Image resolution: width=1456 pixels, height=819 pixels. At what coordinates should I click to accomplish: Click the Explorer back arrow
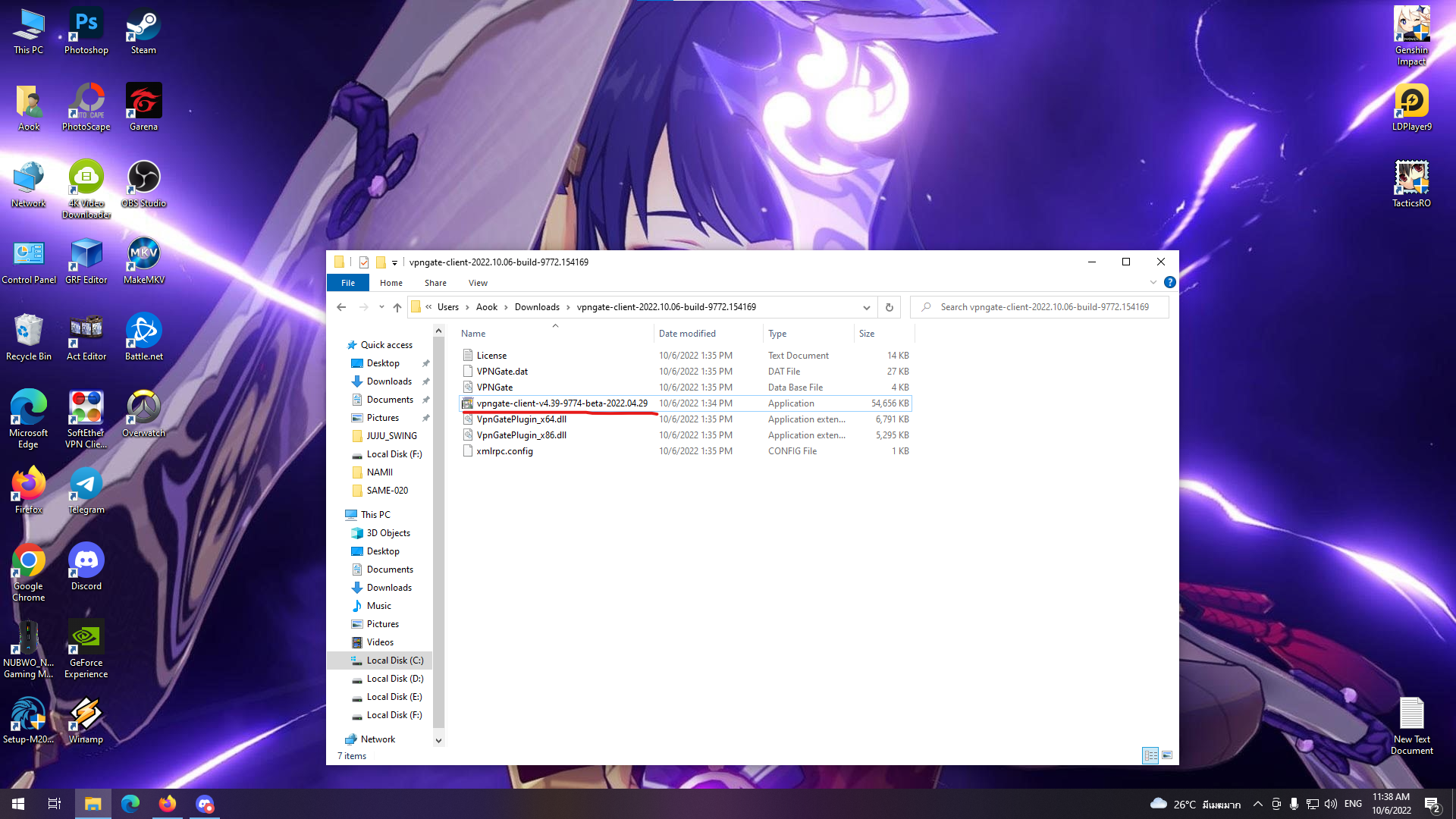point(341,307)
